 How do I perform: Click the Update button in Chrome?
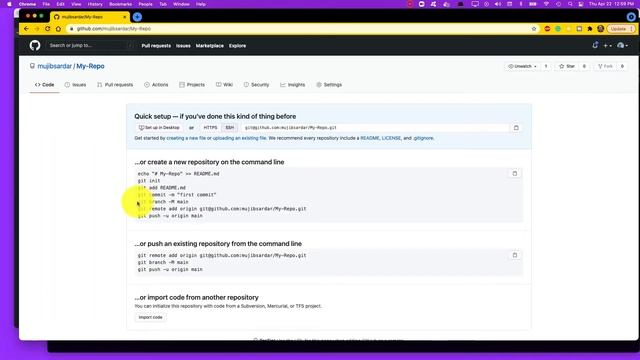(x=621, y=29)
